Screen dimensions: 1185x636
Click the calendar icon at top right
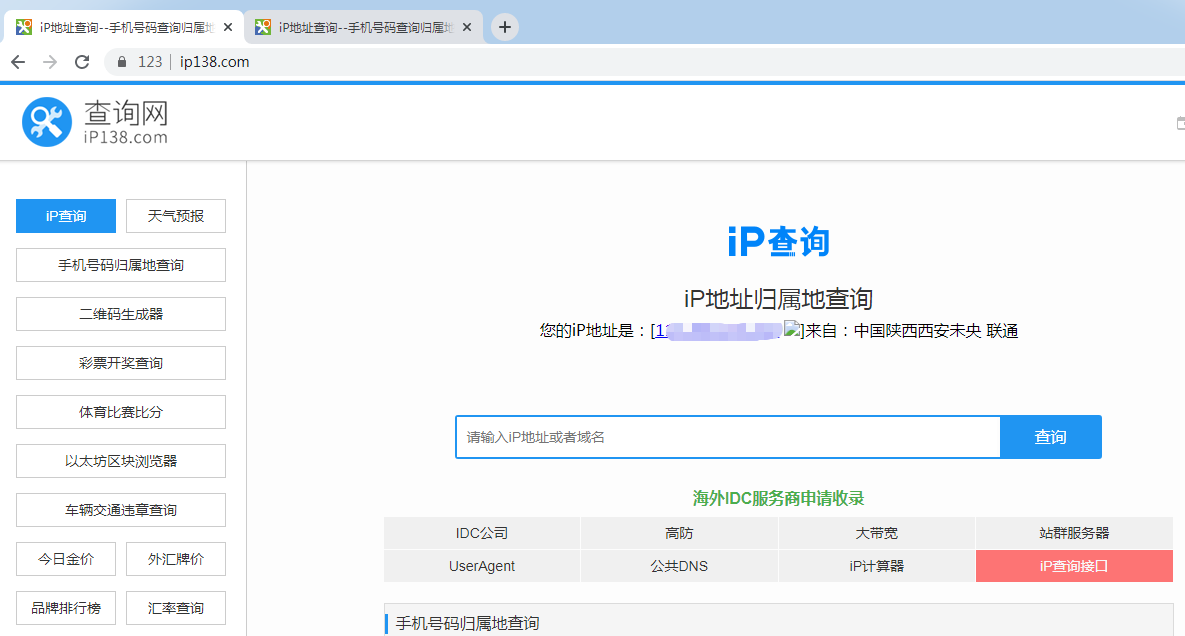(x=1180, y=122)
